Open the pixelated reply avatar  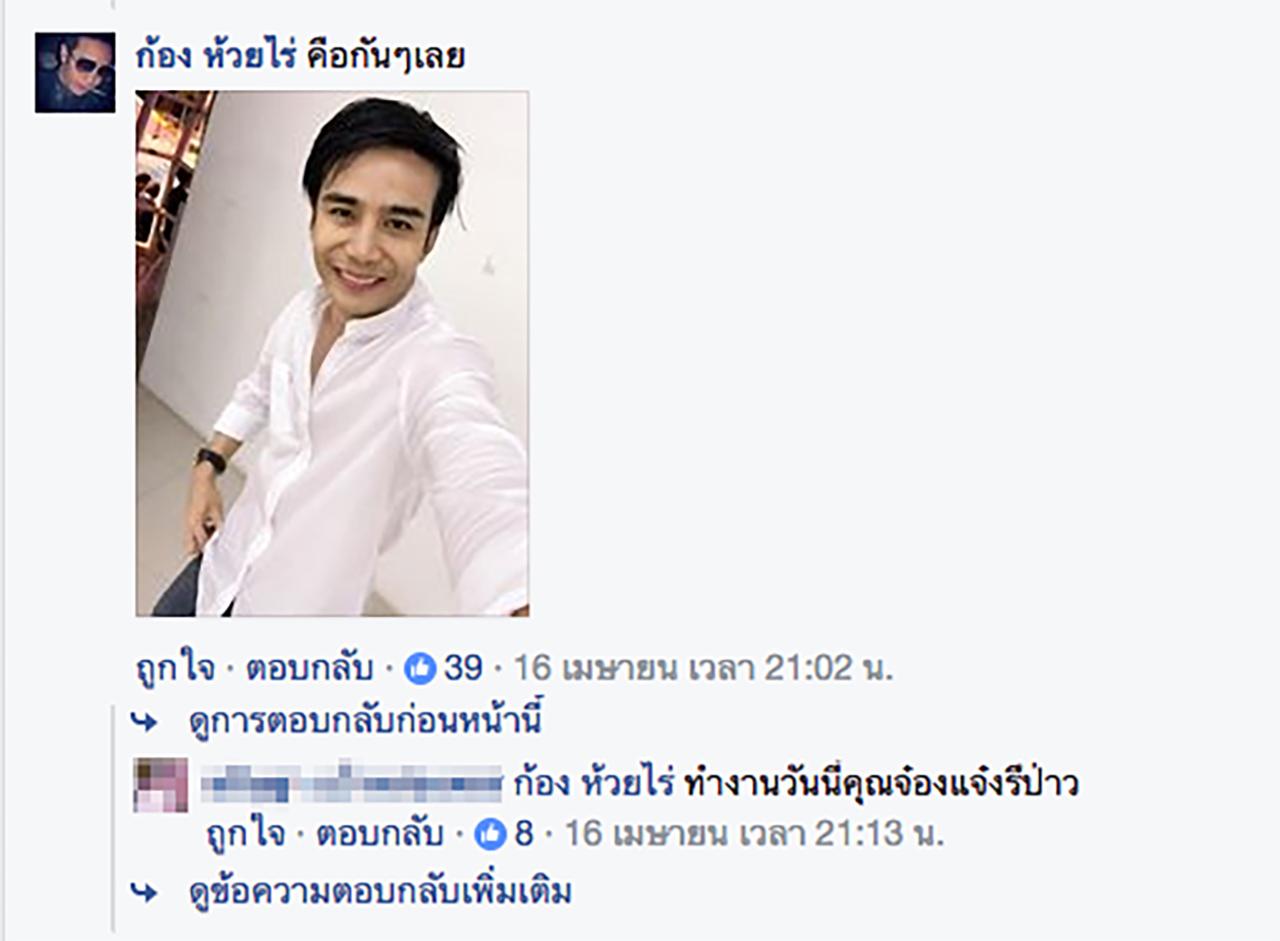coord(161,785)
